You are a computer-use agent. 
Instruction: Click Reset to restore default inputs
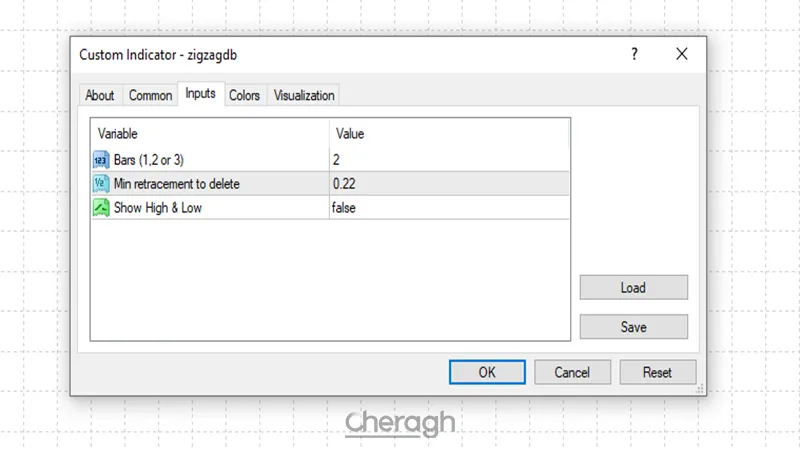(x=657, y=372)
